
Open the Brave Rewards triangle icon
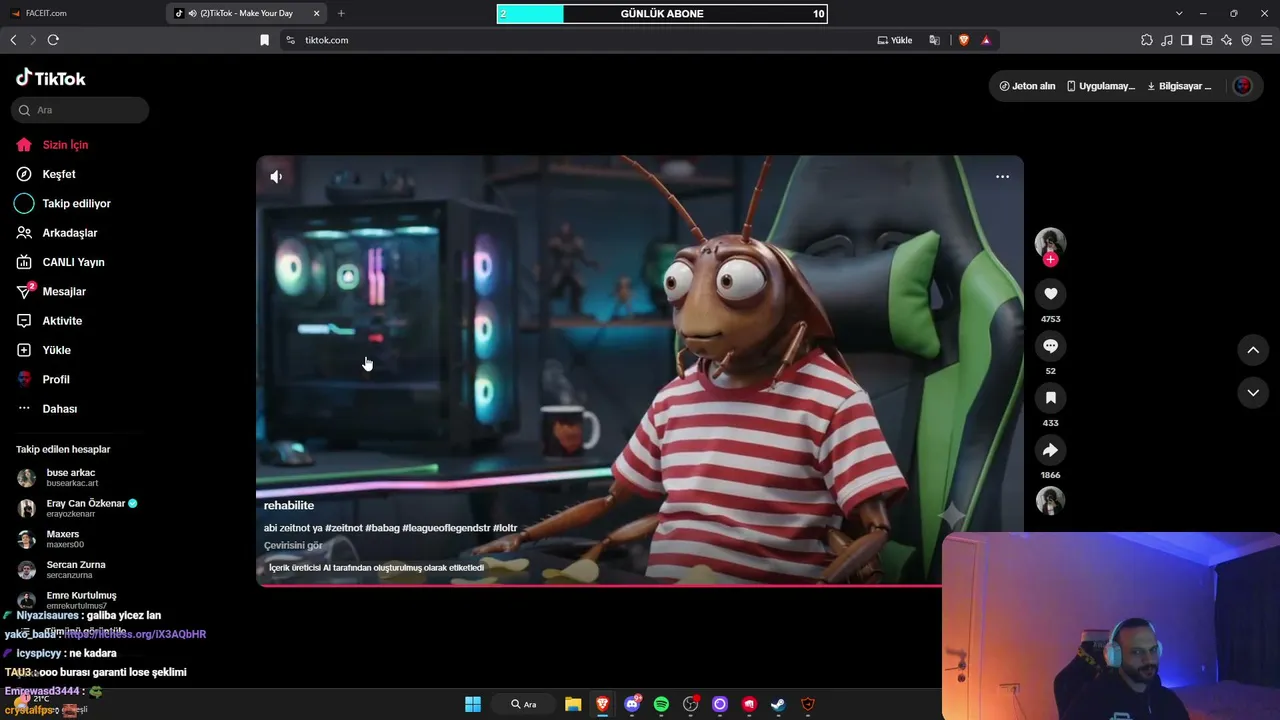986,40
